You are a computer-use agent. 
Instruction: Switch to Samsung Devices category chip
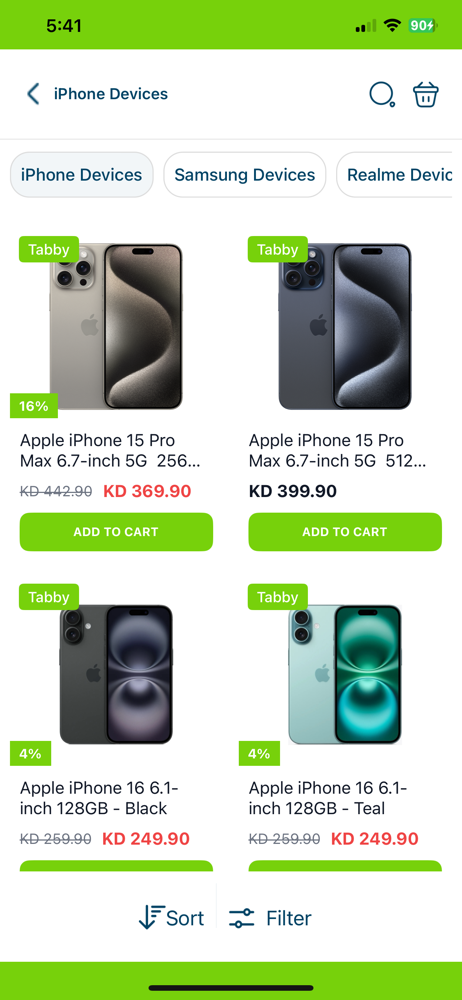point(245,175)
